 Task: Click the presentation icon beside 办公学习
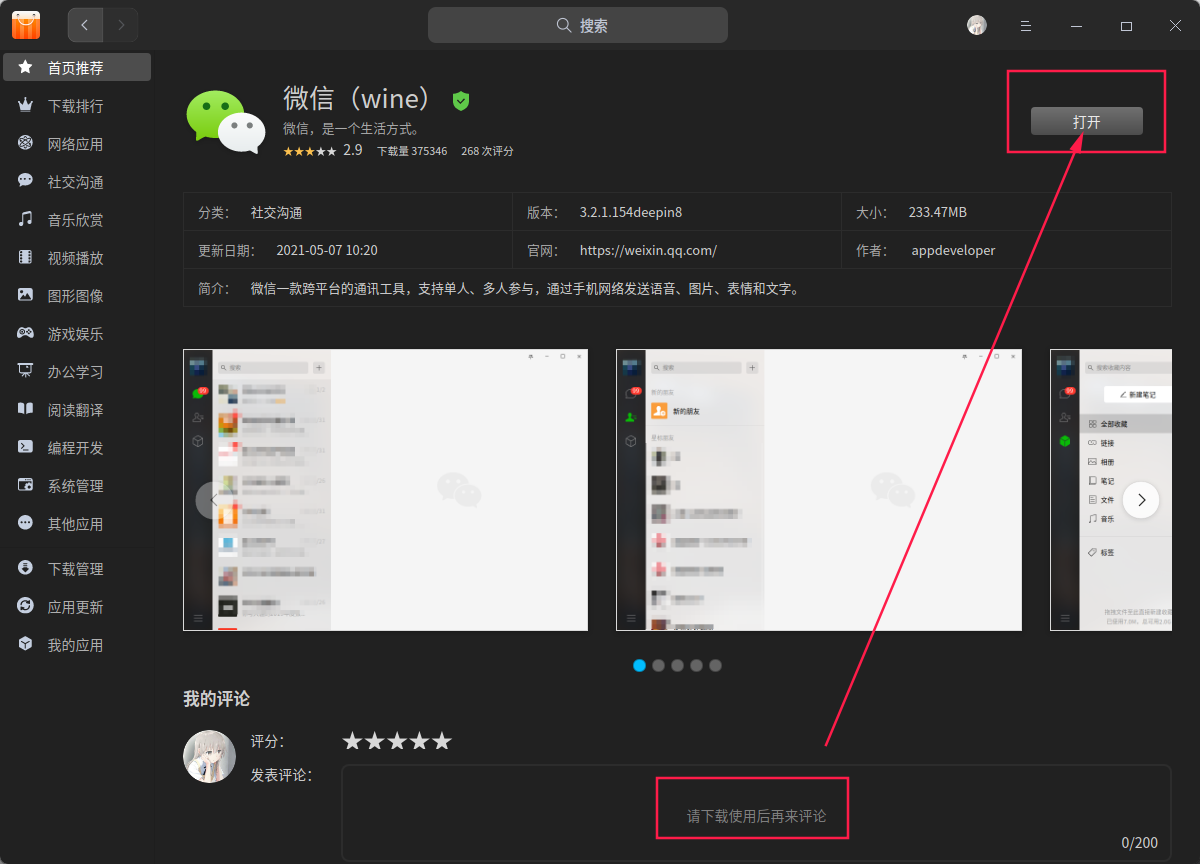tap(25, 371)
